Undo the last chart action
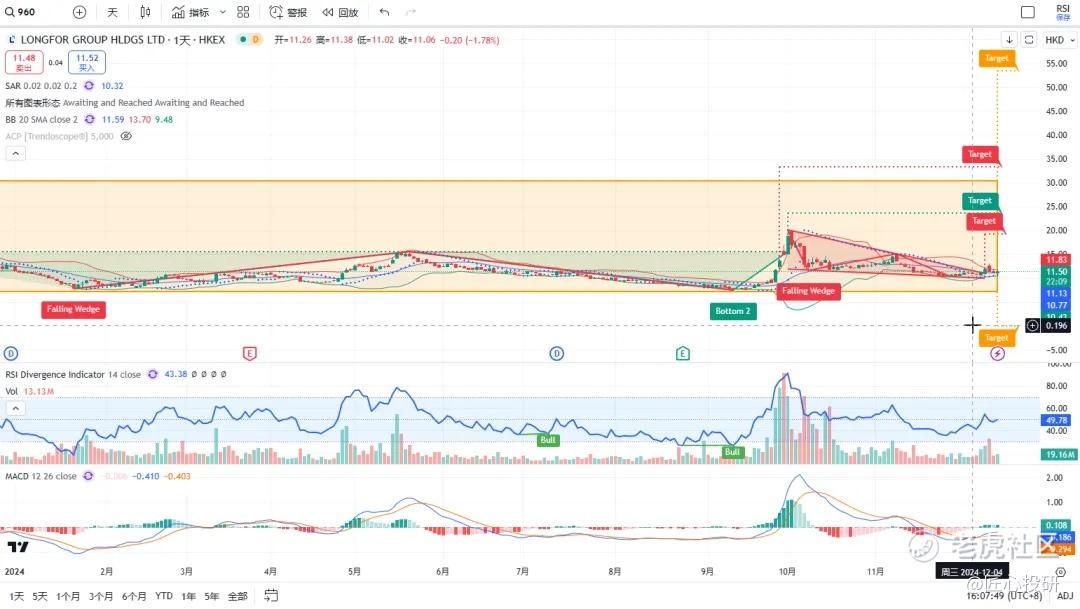 384,12
